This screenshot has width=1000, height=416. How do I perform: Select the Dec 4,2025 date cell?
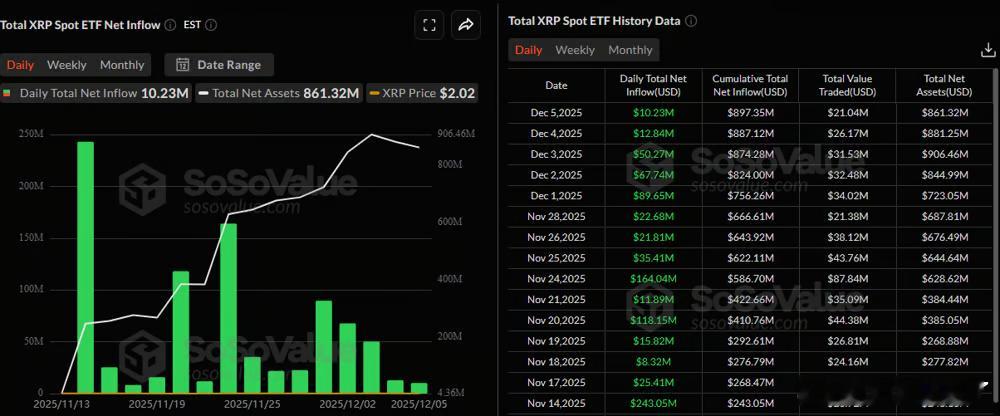[x=556, y=133]
